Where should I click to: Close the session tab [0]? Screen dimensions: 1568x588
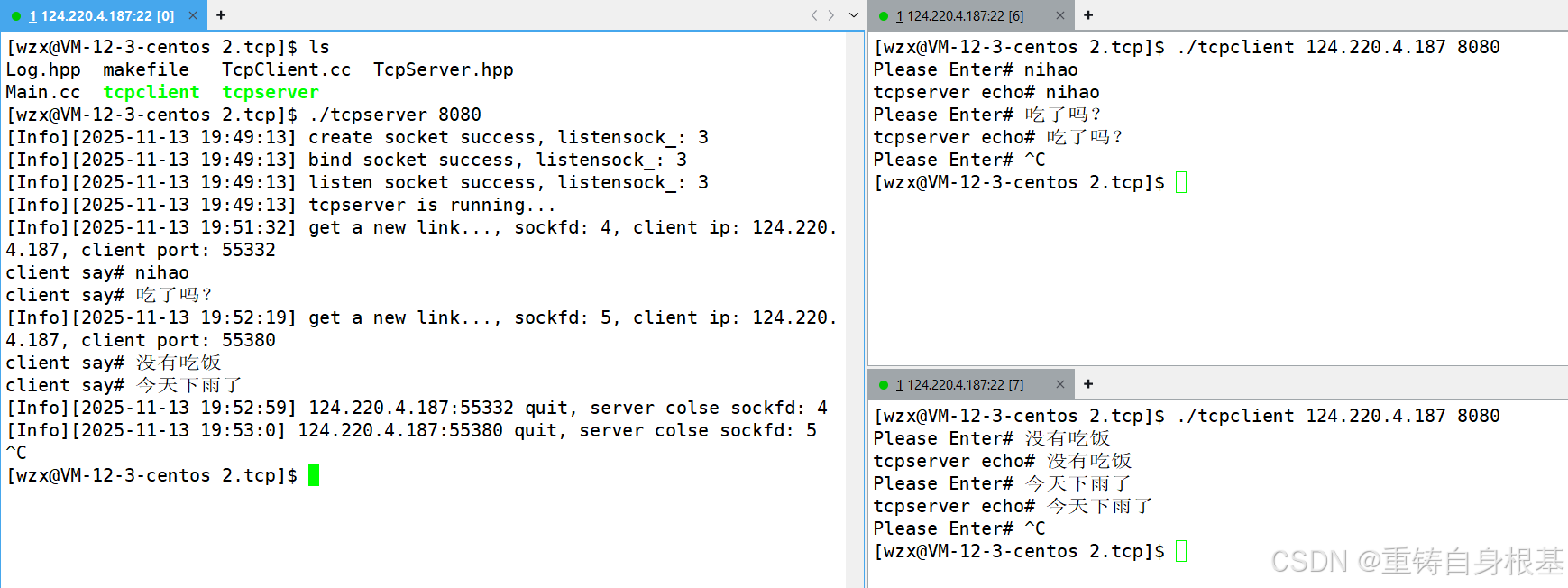193,15
